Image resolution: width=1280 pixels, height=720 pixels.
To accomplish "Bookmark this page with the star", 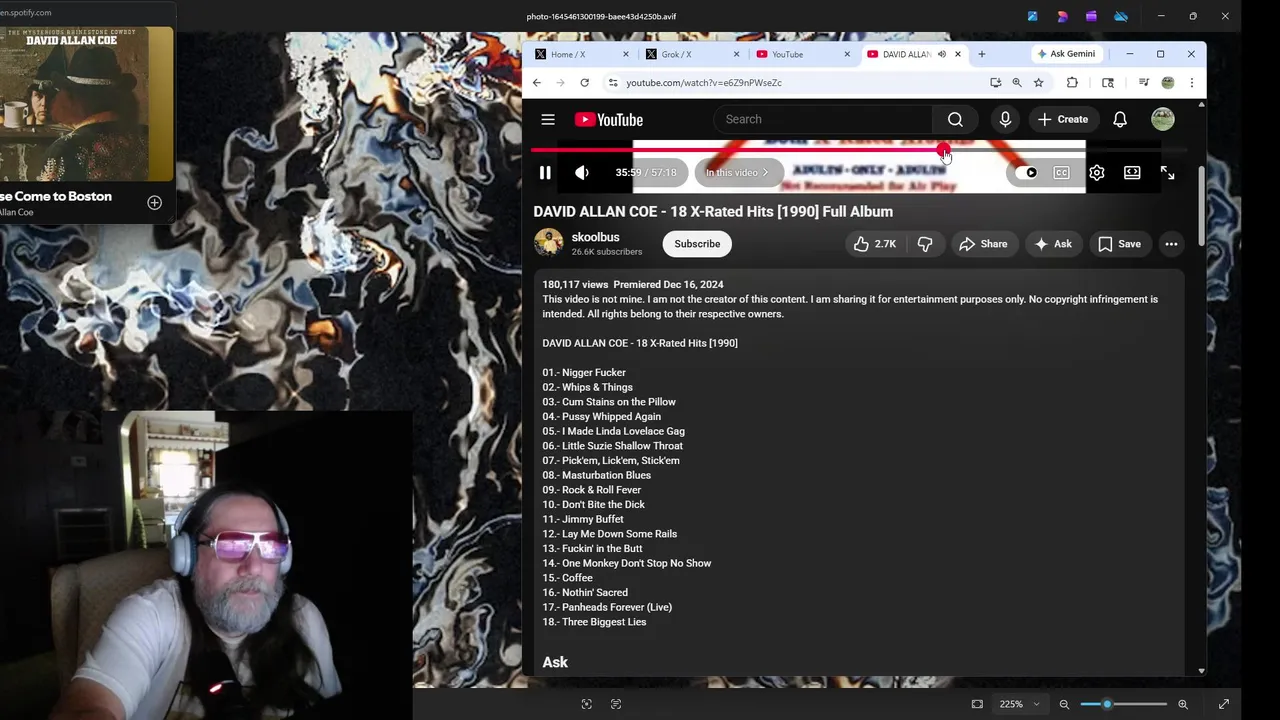I will point(1039,83).
